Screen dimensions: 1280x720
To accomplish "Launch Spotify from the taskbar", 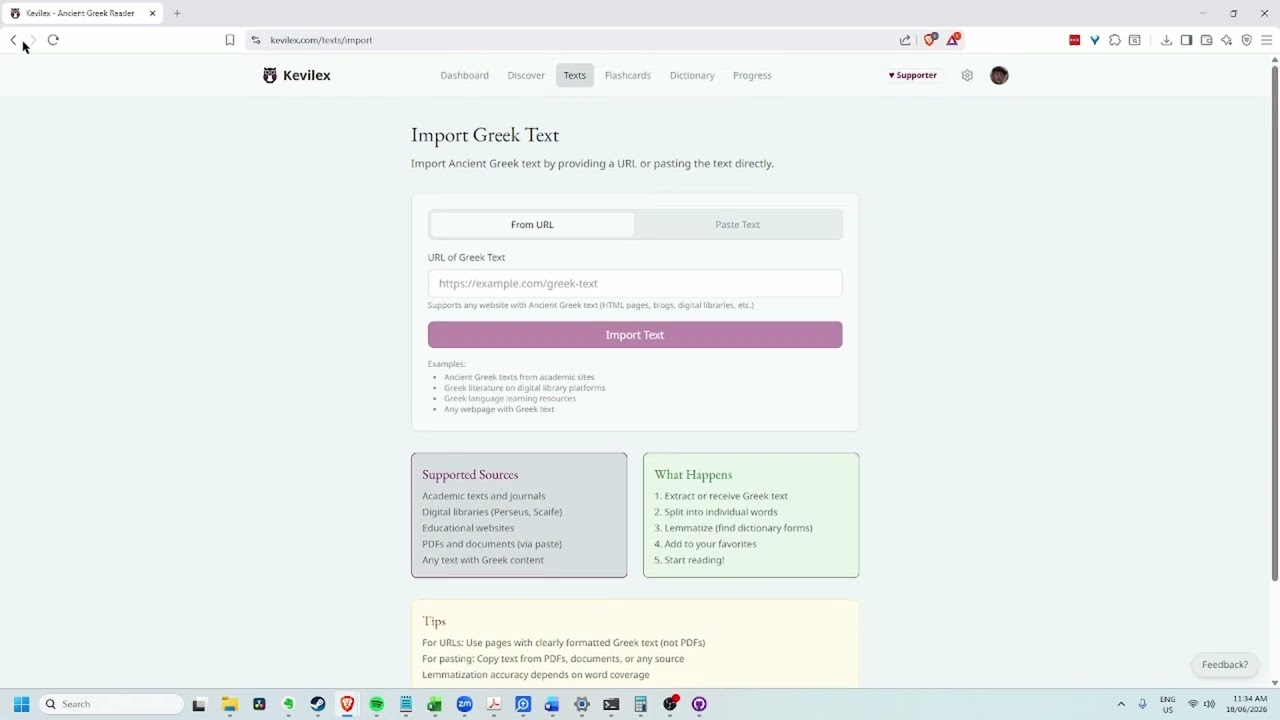I will point(376,704).
